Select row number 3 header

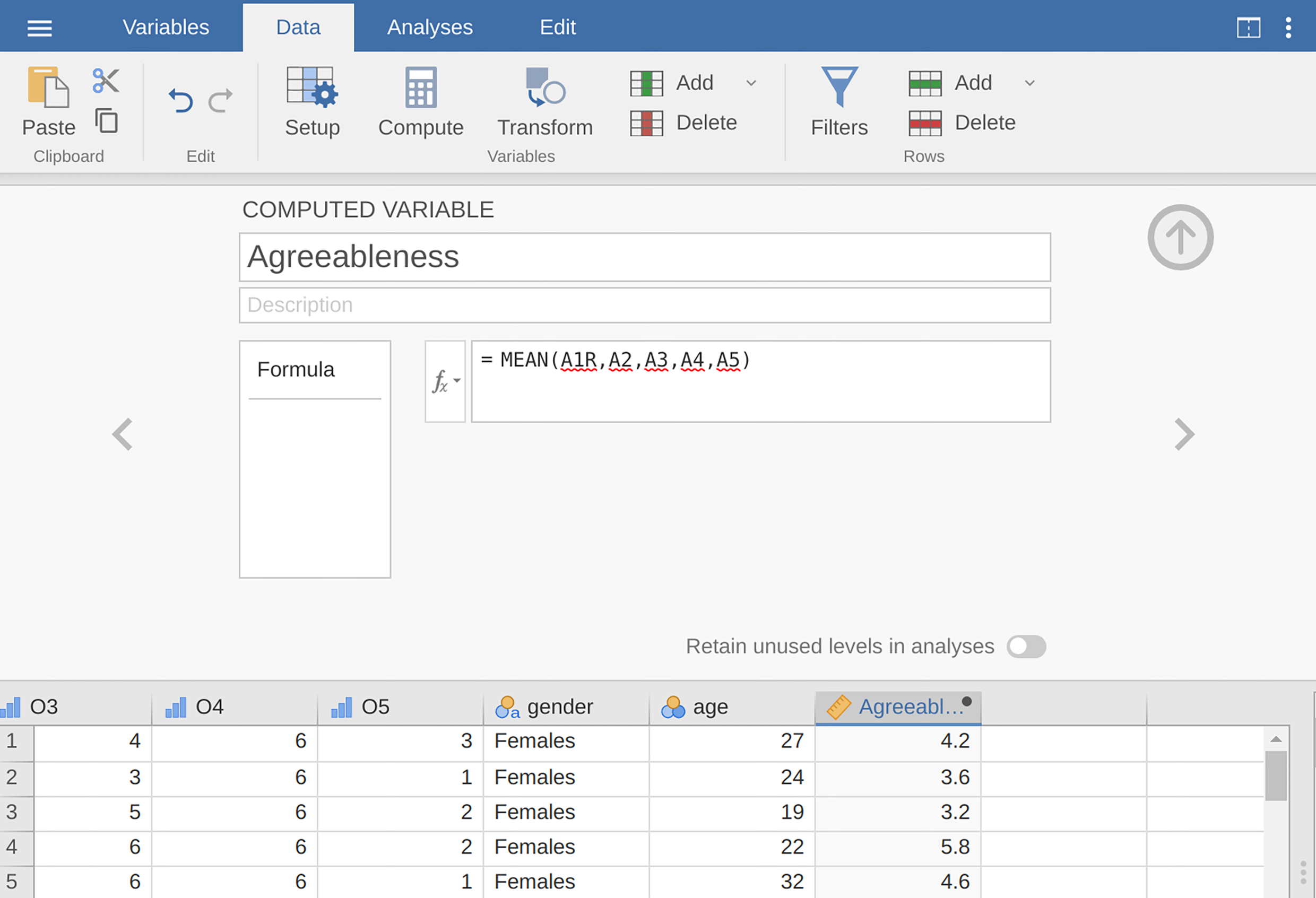[16, 813]
